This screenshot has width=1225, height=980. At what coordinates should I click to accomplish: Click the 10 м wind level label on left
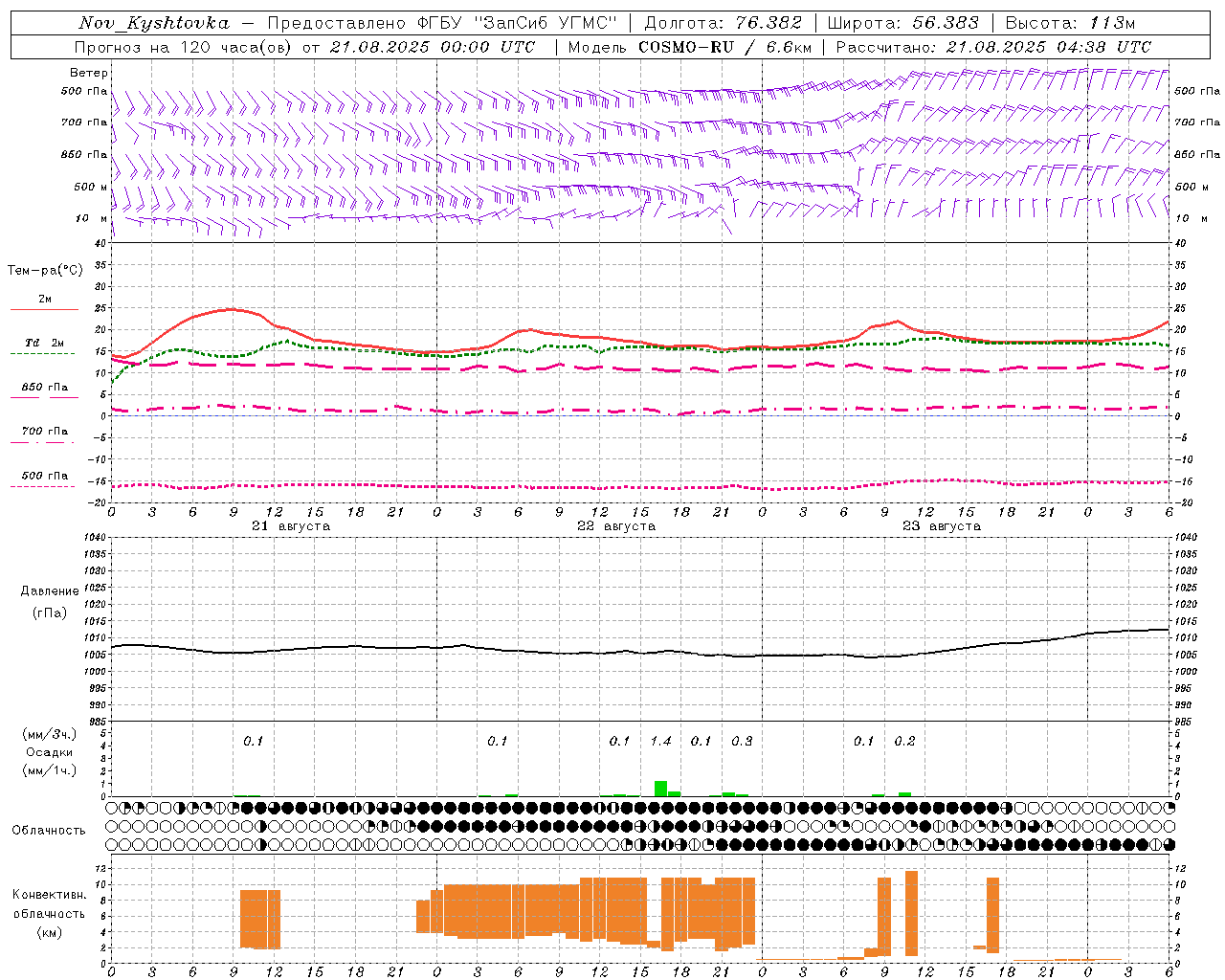91,218
